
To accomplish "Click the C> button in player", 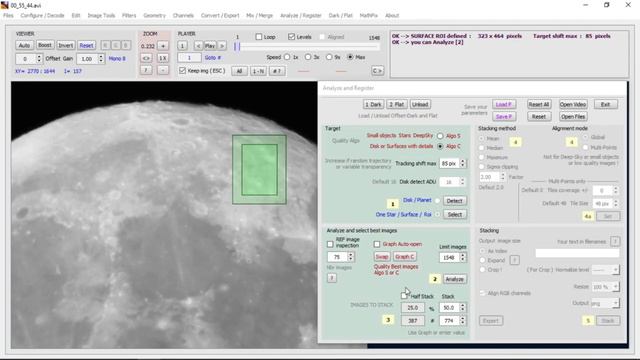I will point(378,71).
